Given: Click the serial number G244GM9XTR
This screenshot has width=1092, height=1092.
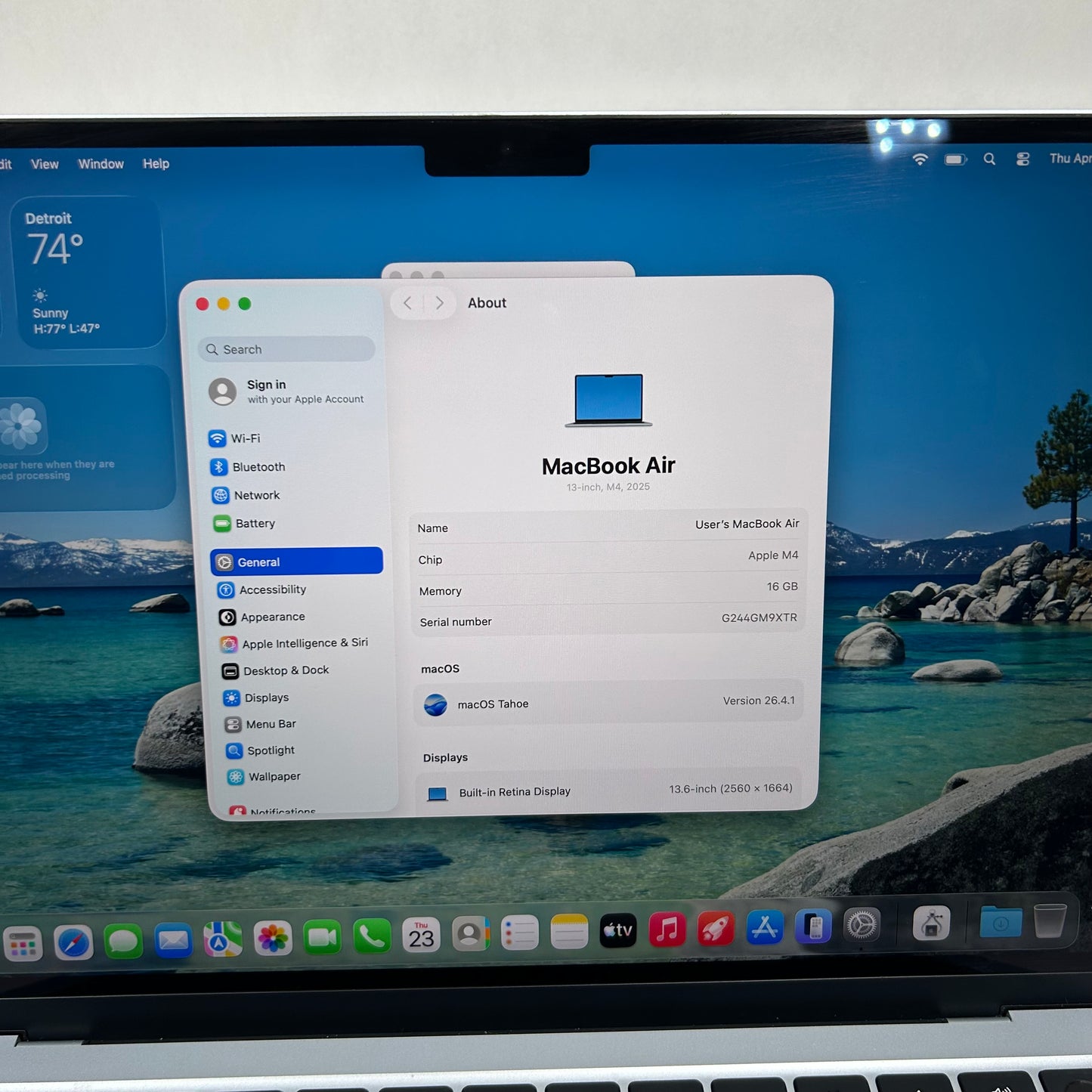Looking at the screenshot, I should (759, 618).
